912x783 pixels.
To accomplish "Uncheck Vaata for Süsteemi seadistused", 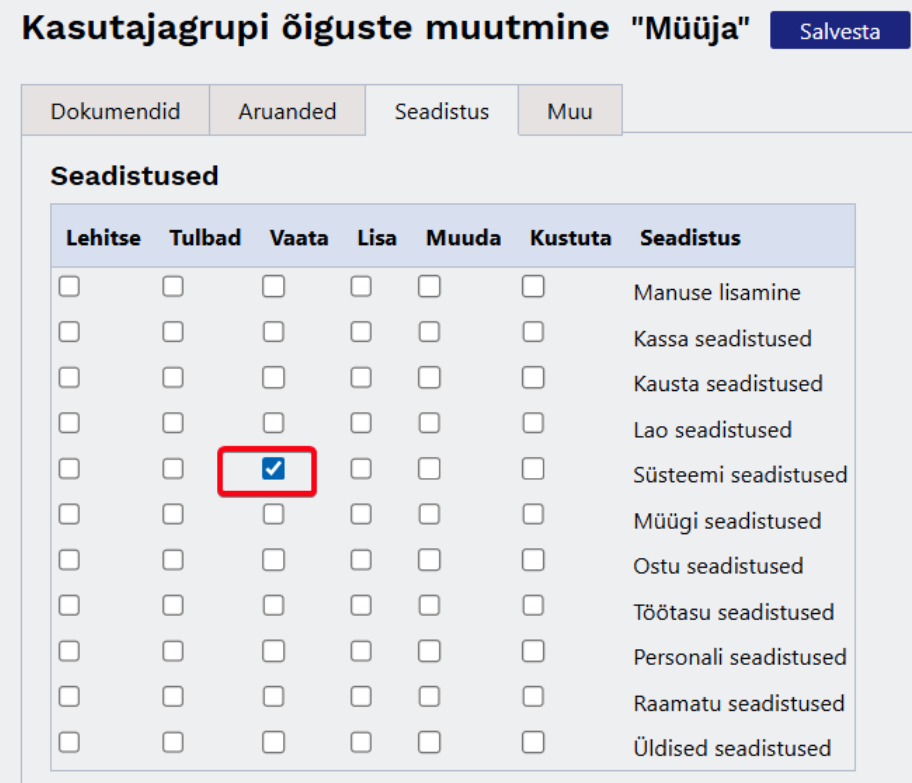I will pyautogui.click(x=273, y=469).
